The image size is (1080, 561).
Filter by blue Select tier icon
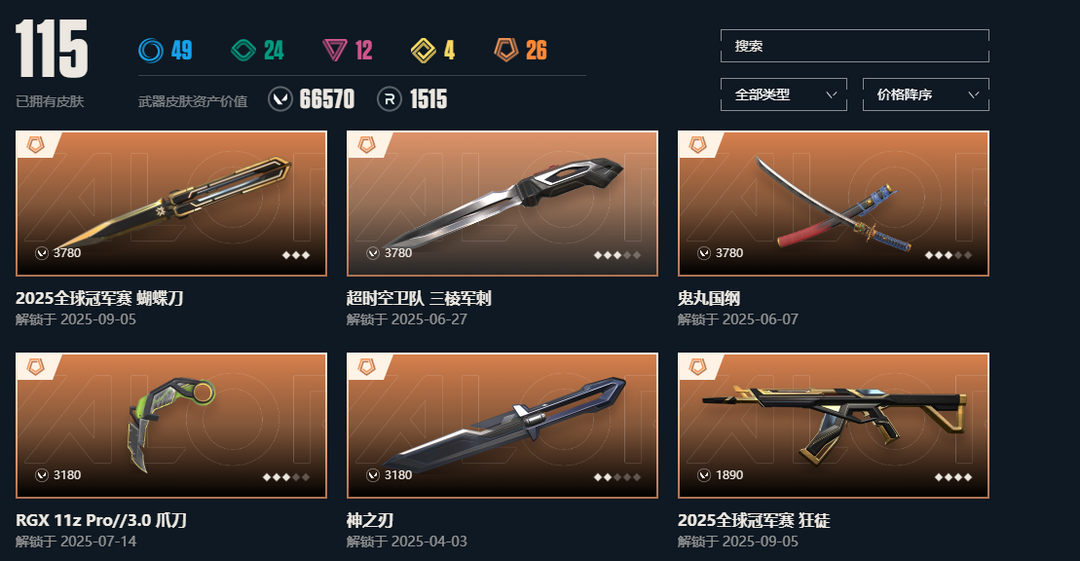pyautogui.click(x=151, y=50)
